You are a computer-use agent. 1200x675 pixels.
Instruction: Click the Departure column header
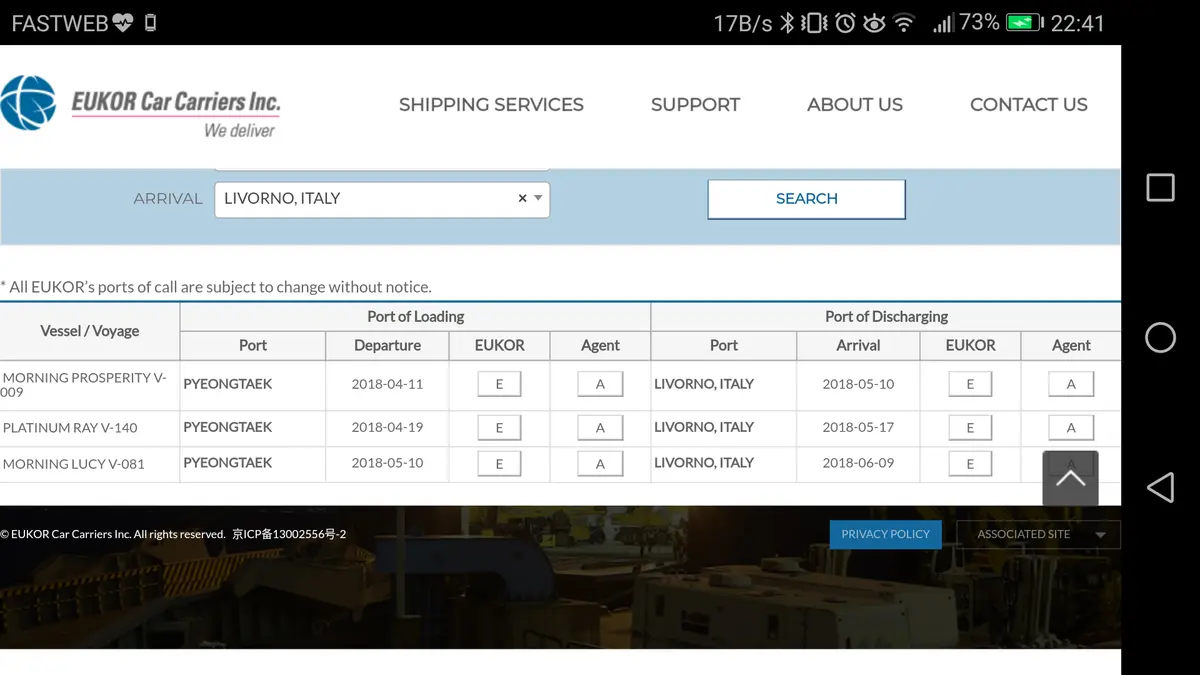click(387, 345)
